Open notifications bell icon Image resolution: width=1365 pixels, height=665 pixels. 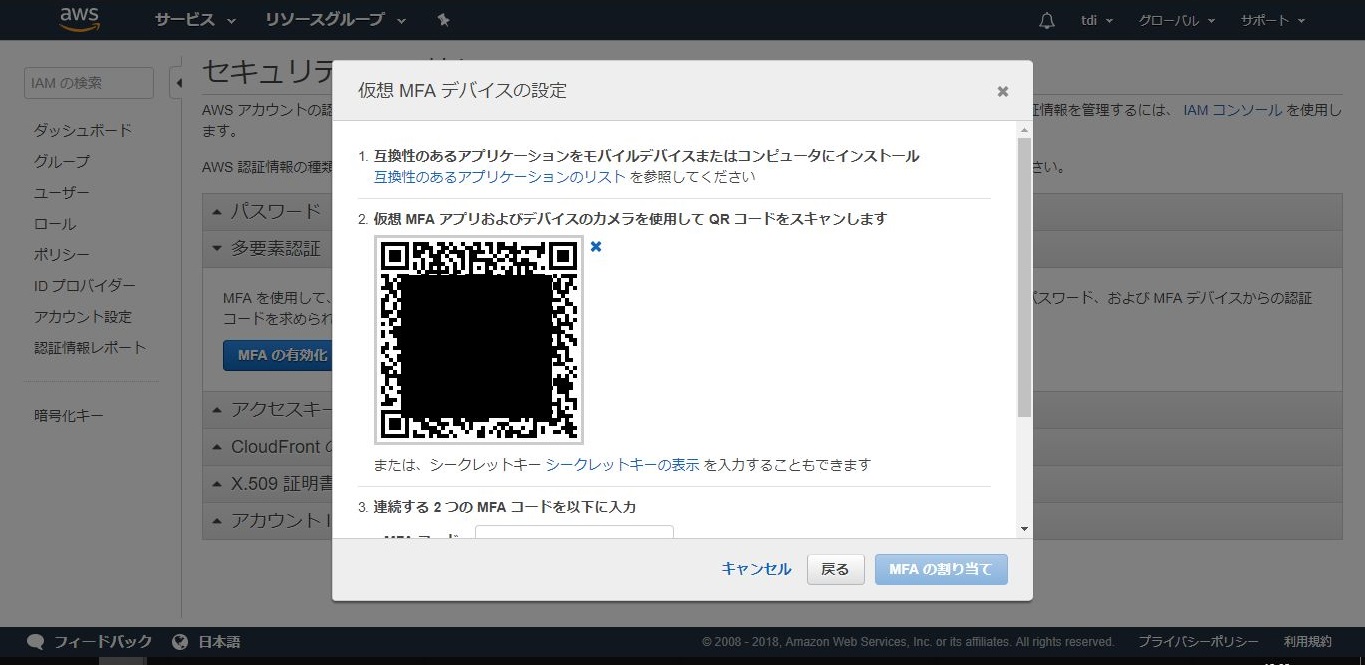1047,21
